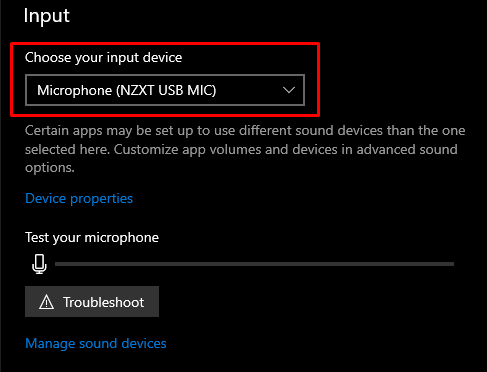
Task: Click the right end of the microphone level bar
Action: point(451,264)
